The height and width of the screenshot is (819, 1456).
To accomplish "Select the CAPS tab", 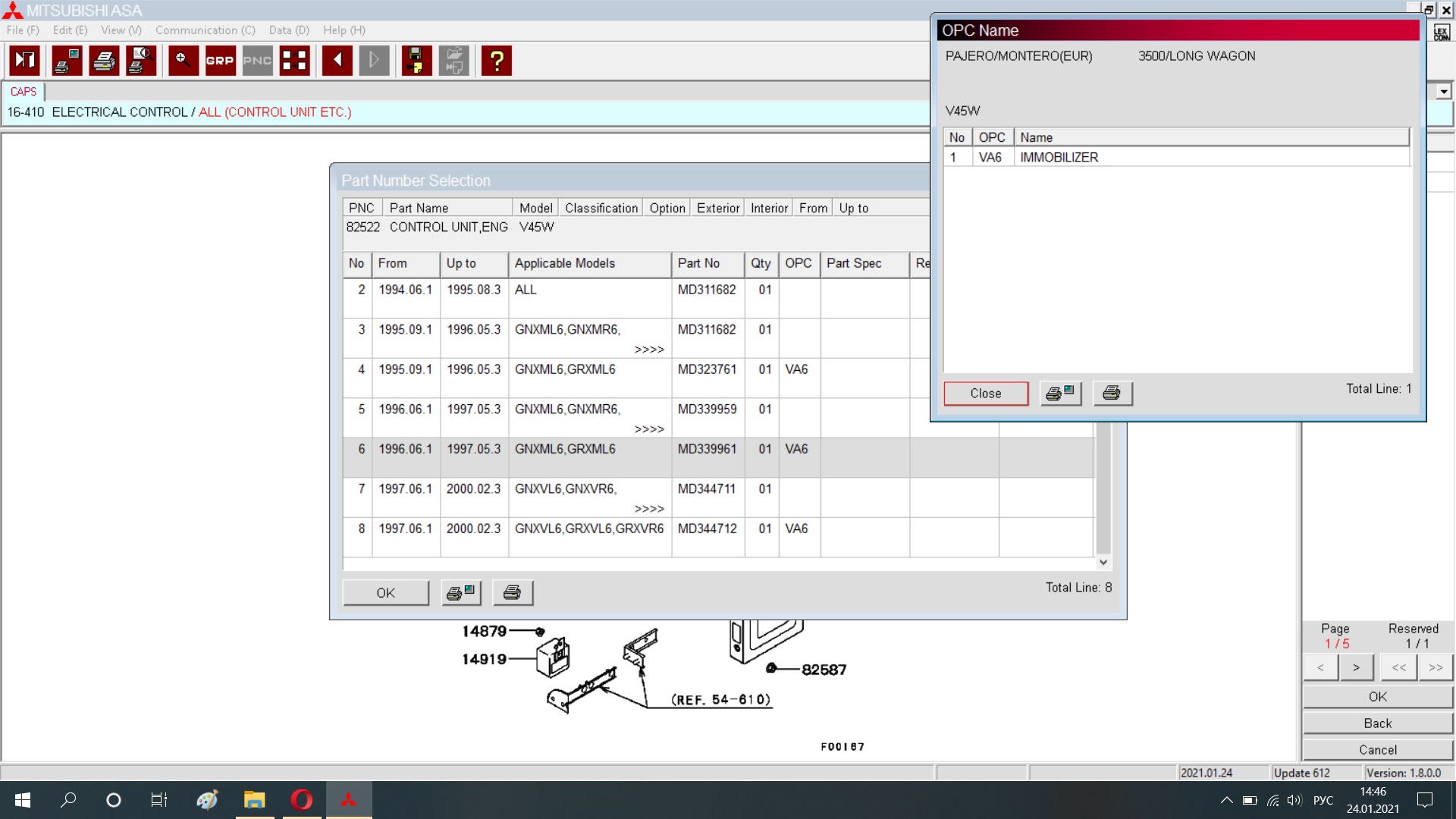I will (24, 92).
